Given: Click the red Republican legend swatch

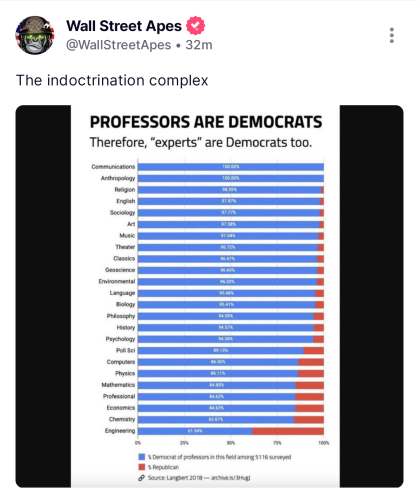Looking at the screenshot, I should pyautogui.click(x=142, y=467).
